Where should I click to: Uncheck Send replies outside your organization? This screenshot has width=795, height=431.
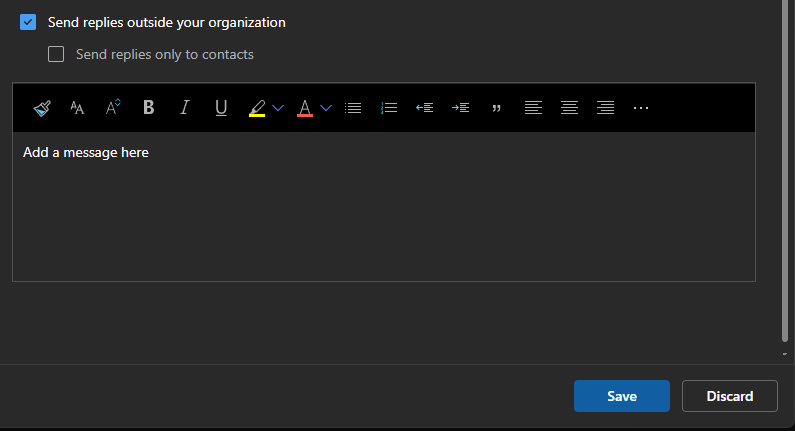(28, 22)
